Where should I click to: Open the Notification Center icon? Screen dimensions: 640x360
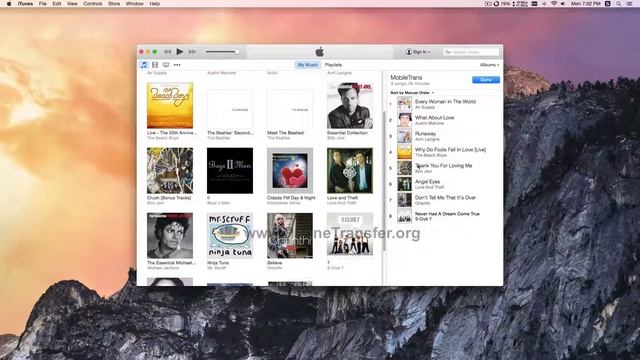(x=629, y=4)
